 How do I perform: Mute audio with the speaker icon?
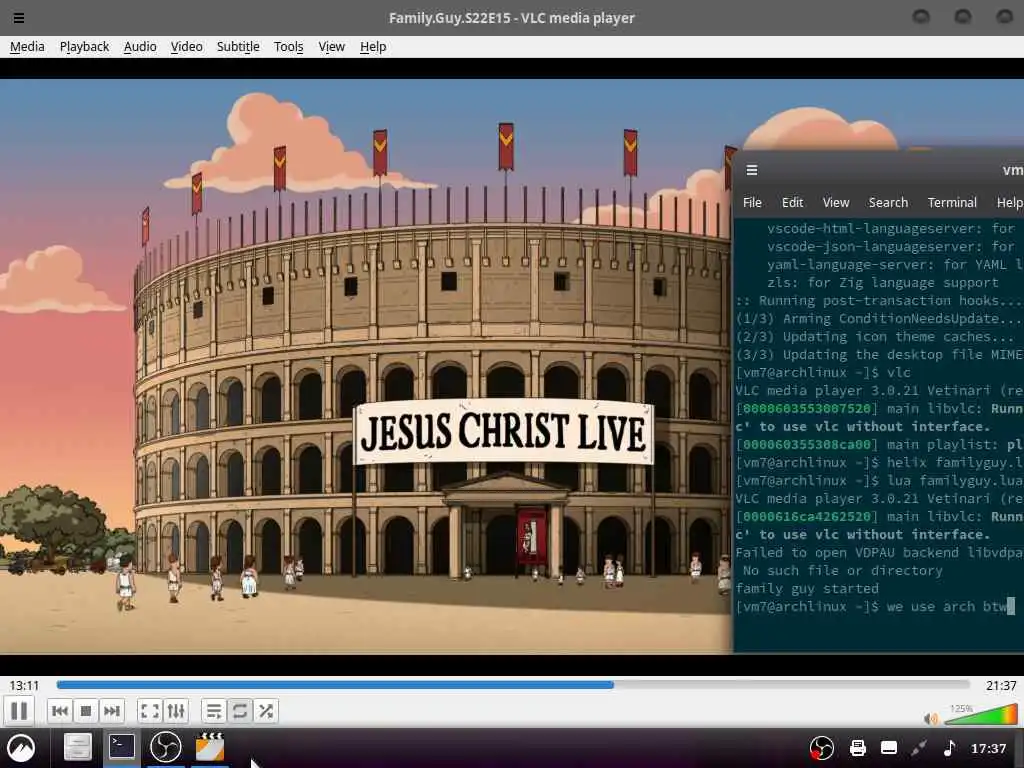pos(931,719)
